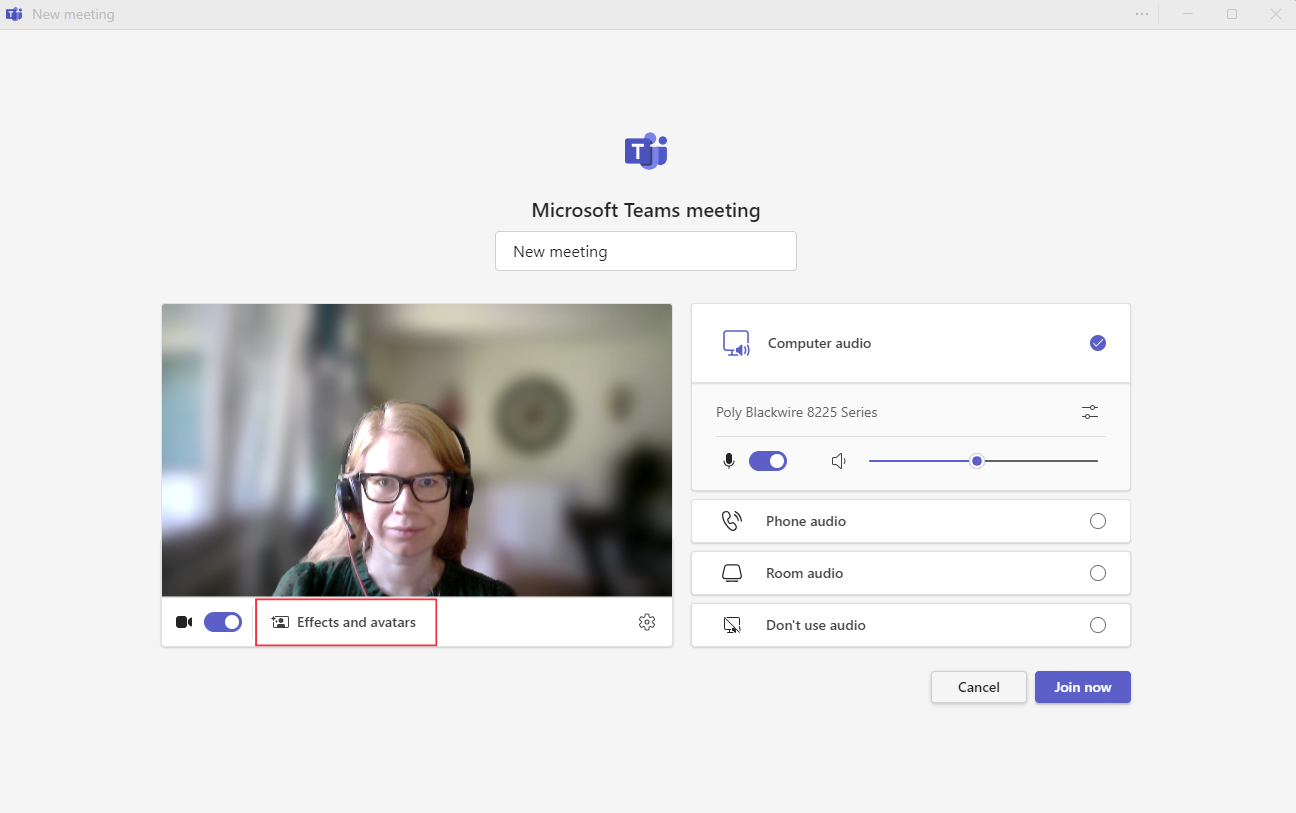Open device settings gear under video preview
The image size is (1296, 813).
pyautogui.click(x=647, y=622)
